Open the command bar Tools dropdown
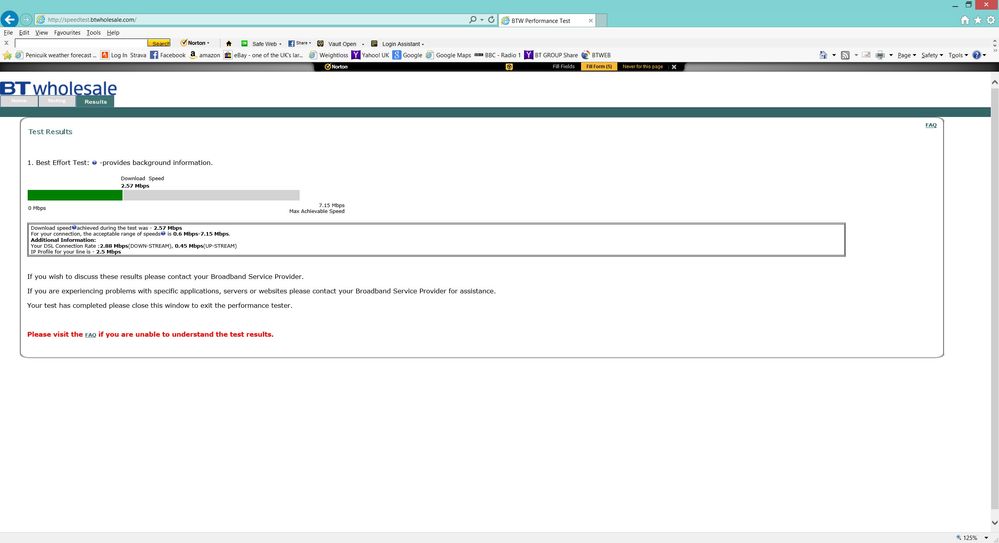This screenshot has width=999, height=543. pos(958,55)
